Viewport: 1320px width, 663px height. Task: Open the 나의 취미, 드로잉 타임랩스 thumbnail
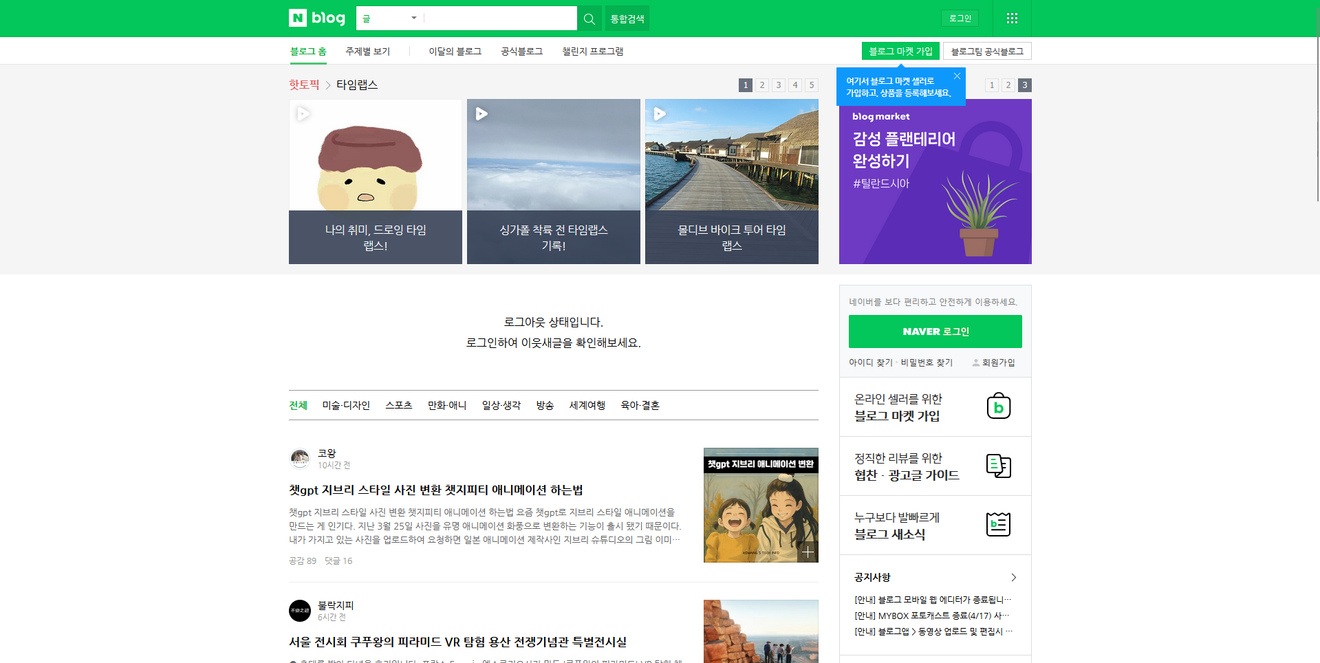(x=375, y=181)
